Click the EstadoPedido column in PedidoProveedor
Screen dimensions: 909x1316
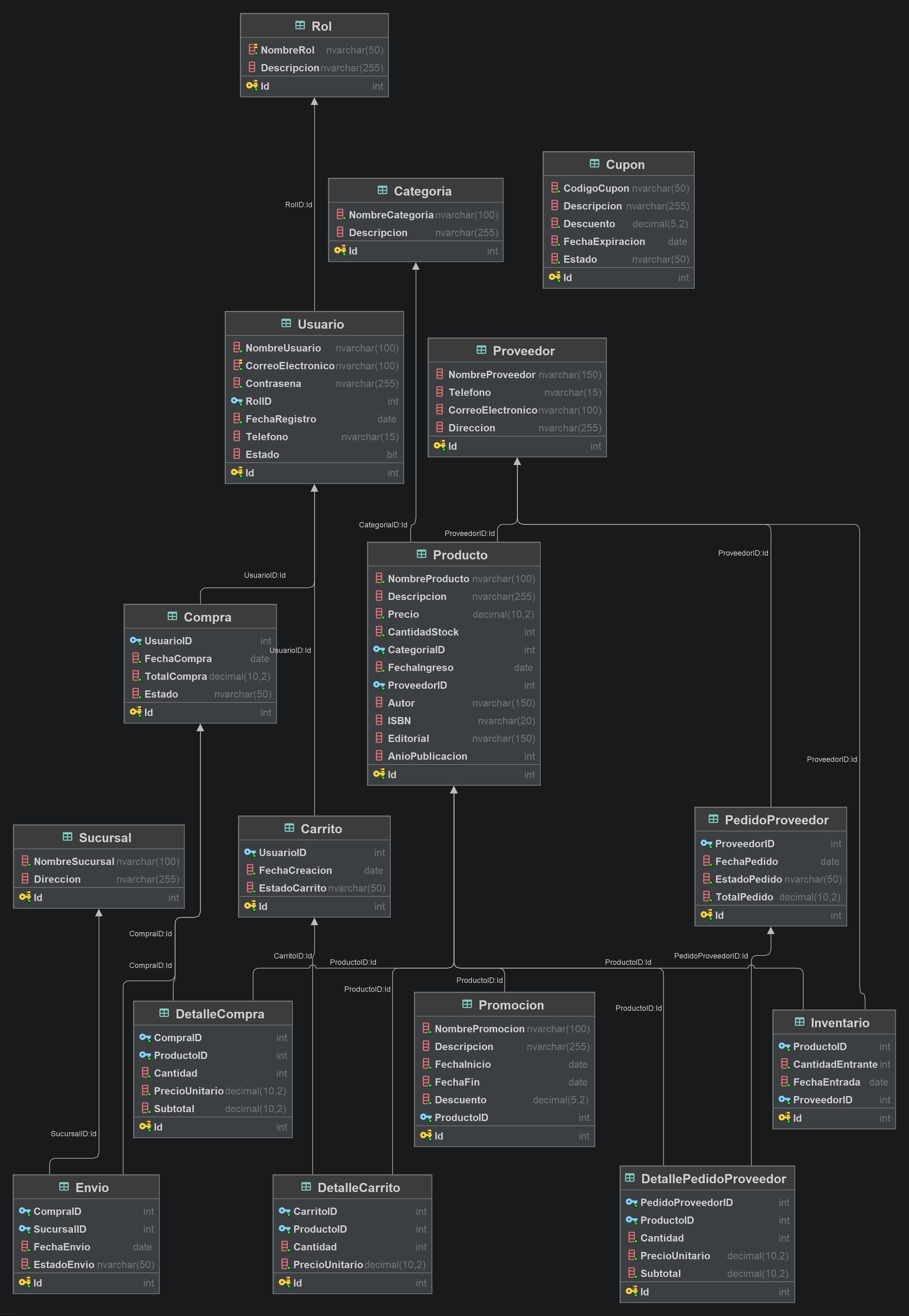[x=771, y=879]
